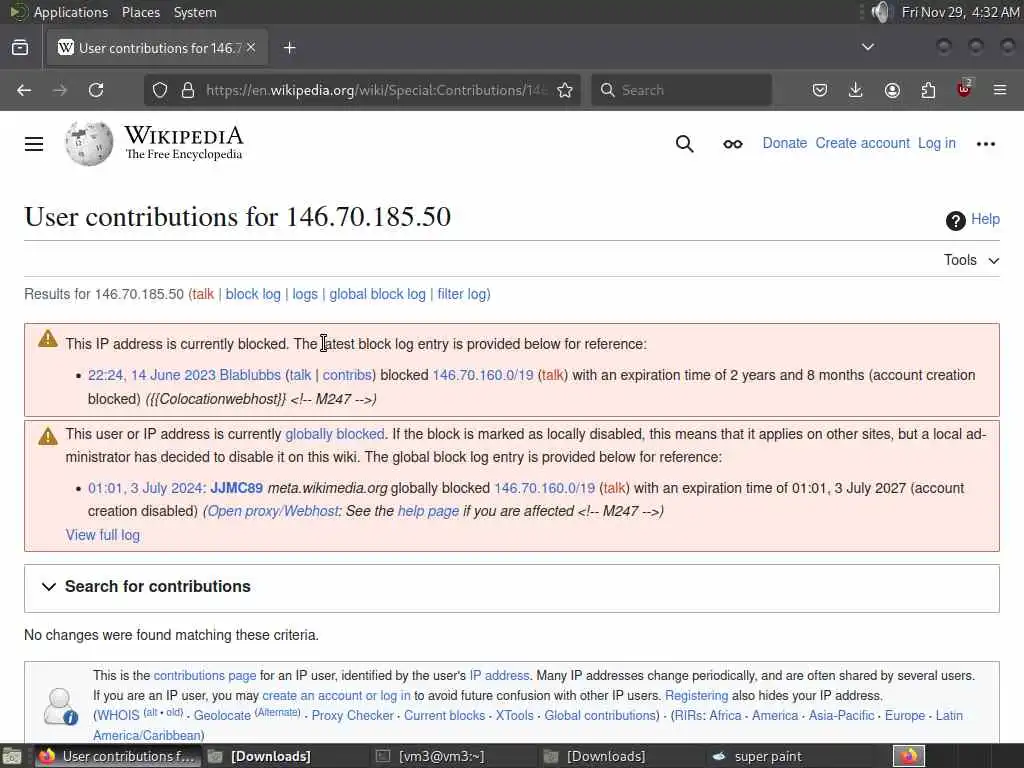Click Create account link
Image resolution: width=1024 pixels, height=768 pixels.
[862, 143]
